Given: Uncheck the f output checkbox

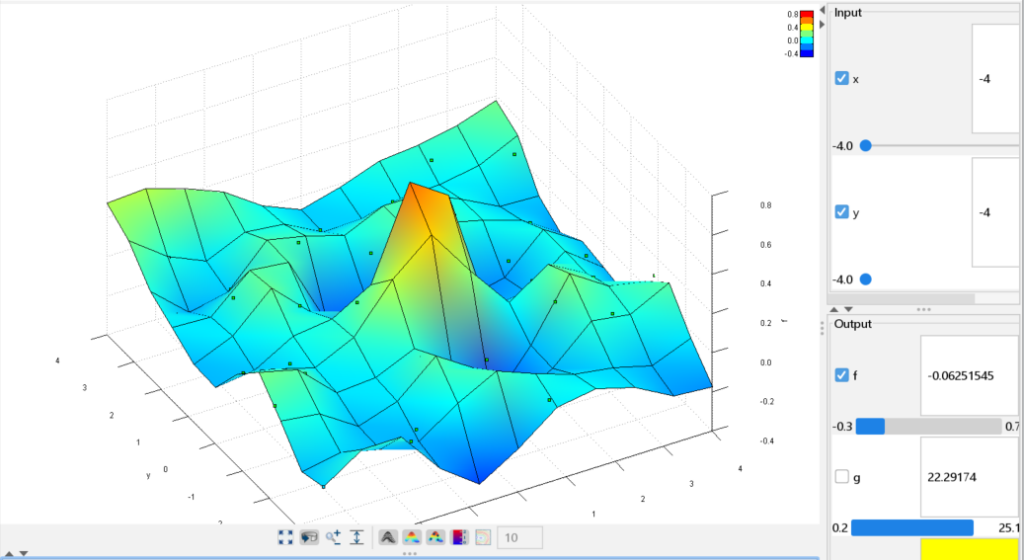Looking at the screenshot, I should pyautogui.click(x=841, y=376).
